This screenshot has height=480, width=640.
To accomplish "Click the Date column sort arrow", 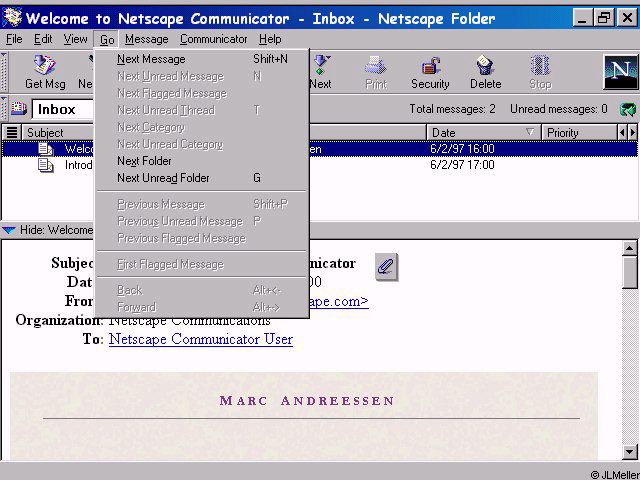I will (x=530, y=132).
